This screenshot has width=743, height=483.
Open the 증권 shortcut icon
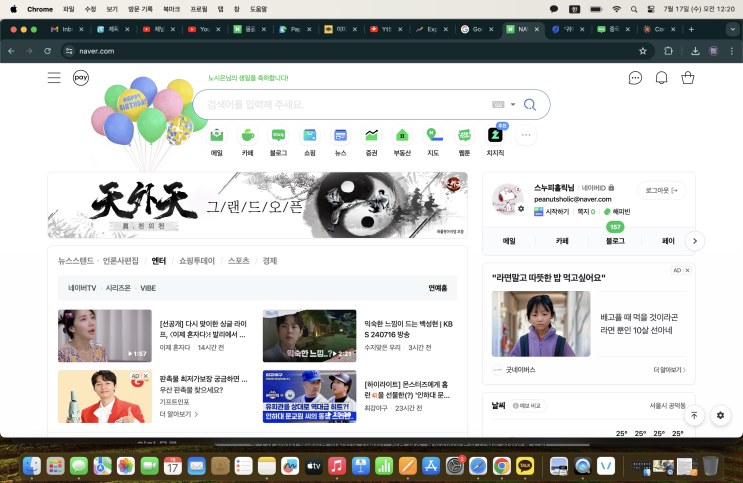[x=372, y=136]
